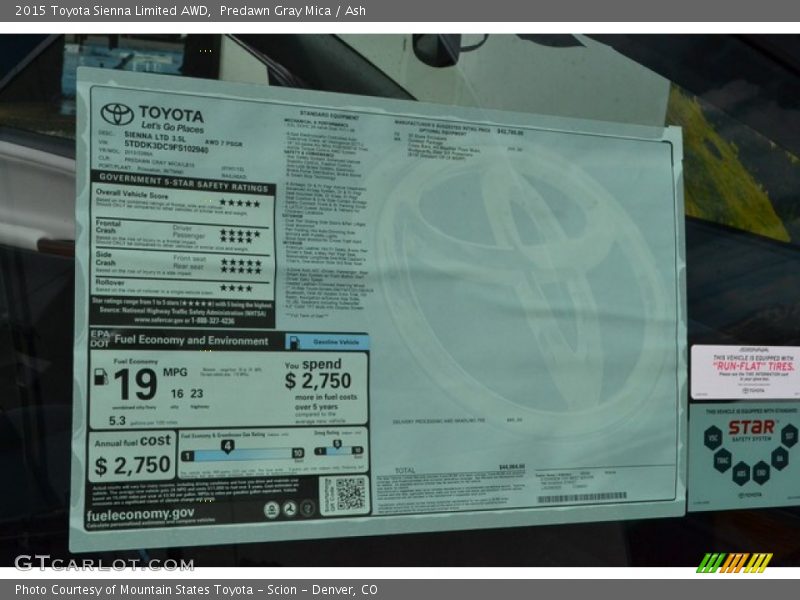Click the 'Rollover' label
Viewport: 800px width, 600px height.
coord(110,282)
